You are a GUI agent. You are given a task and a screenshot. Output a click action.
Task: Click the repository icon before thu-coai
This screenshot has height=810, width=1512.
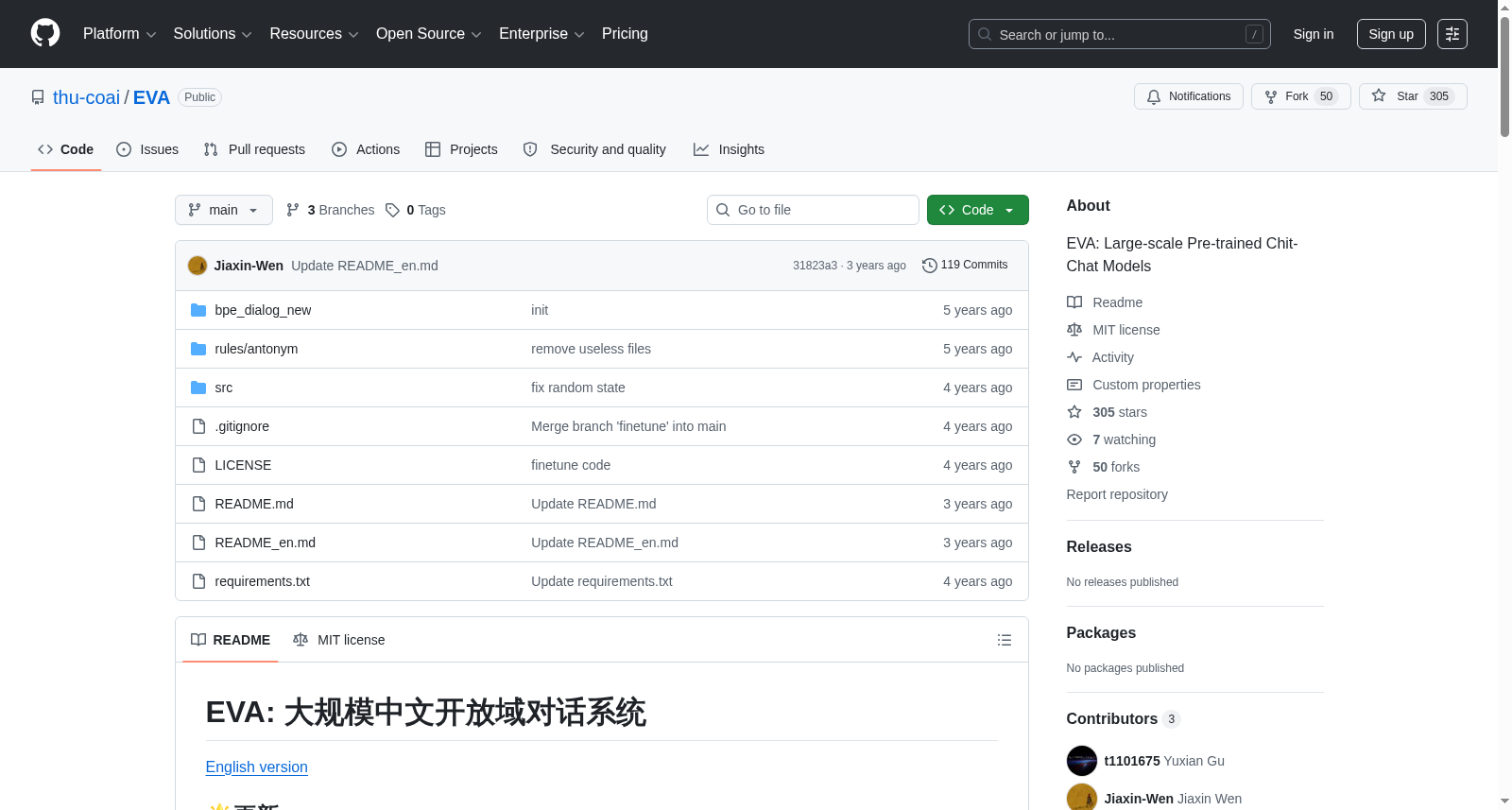coord(38,97)
